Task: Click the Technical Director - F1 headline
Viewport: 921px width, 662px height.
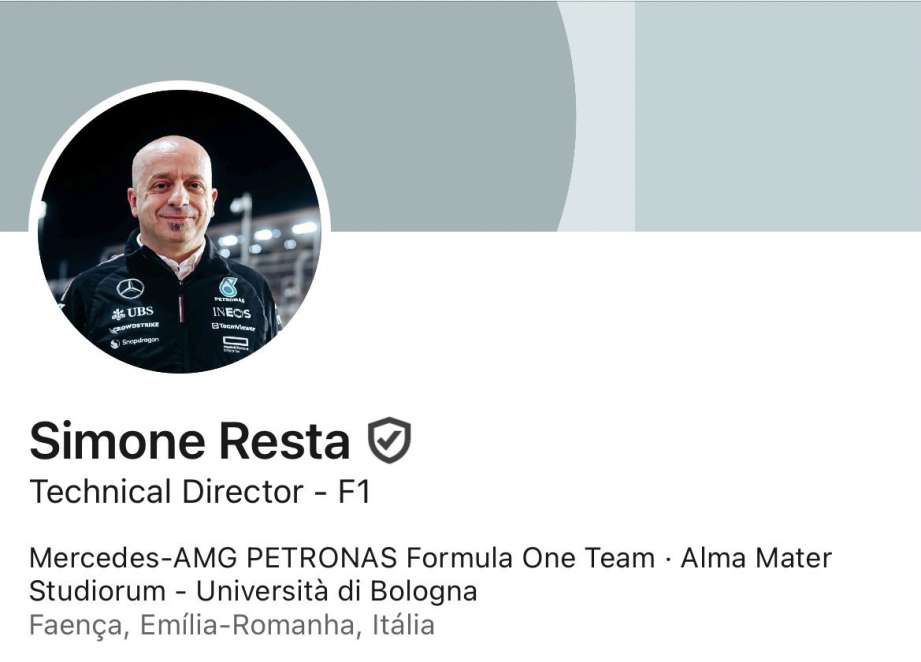Action: [200, 492]
